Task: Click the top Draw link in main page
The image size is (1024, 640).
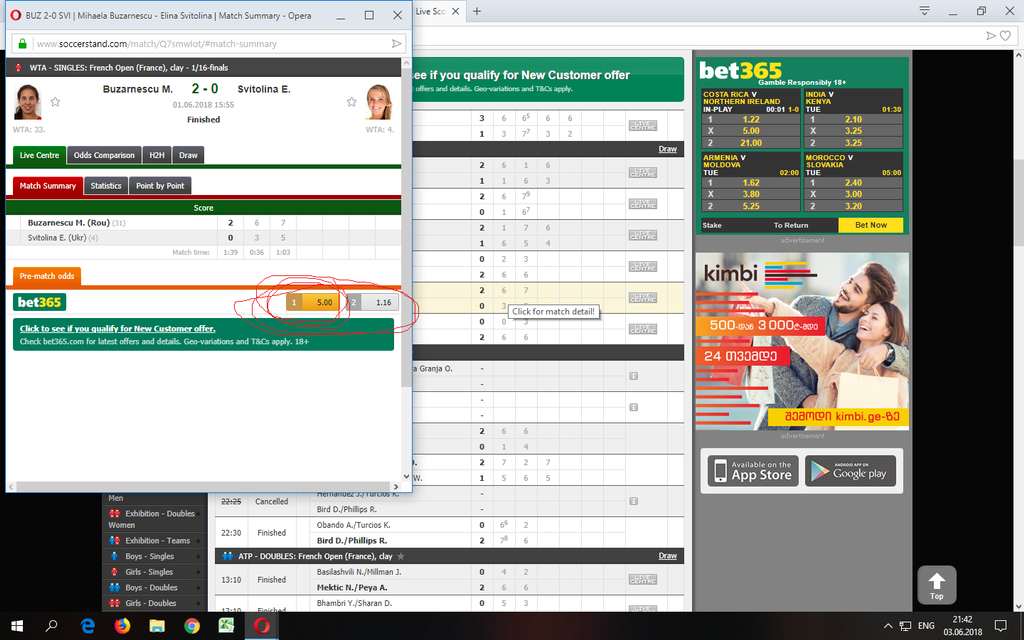Action: [x=667, y=150]
